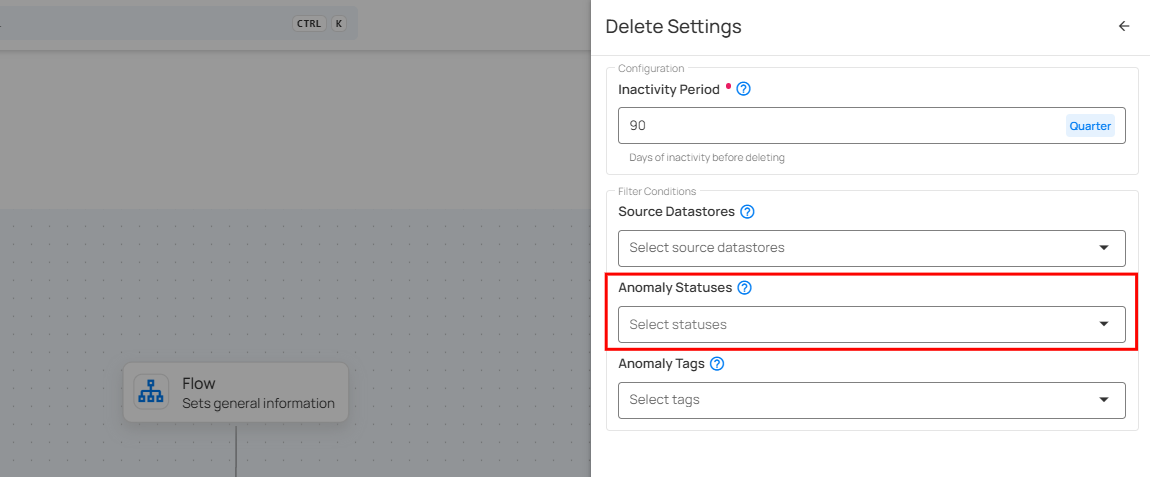1150x477 pixels.
Task: Click the search bar at the top
Action: 150,23
